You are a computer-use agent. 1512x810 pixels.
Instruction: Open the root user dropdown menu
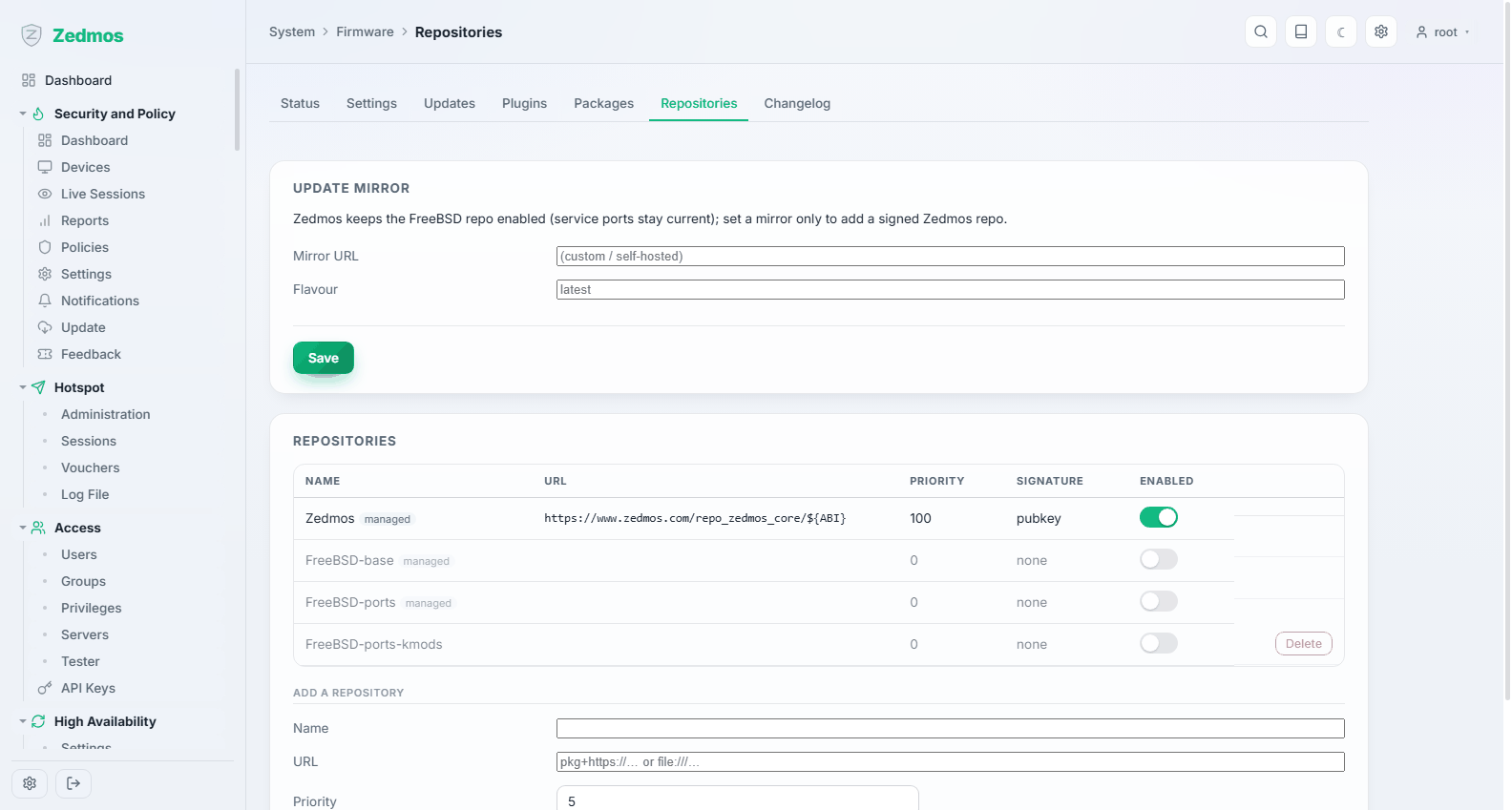[x=1442, y=31]
